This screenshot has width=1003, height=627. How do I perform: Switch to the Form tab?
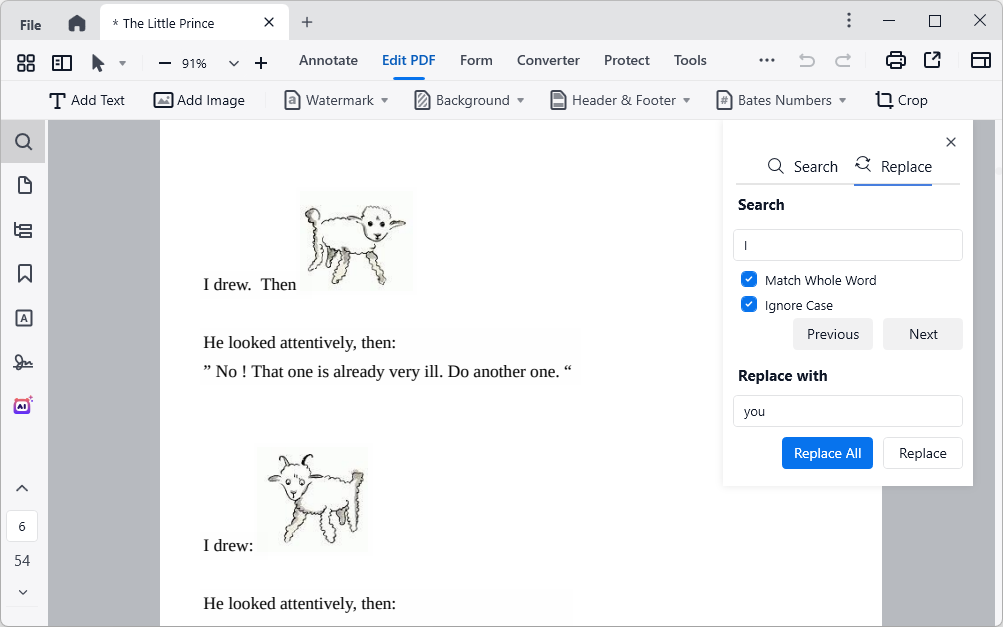point(476,60)
